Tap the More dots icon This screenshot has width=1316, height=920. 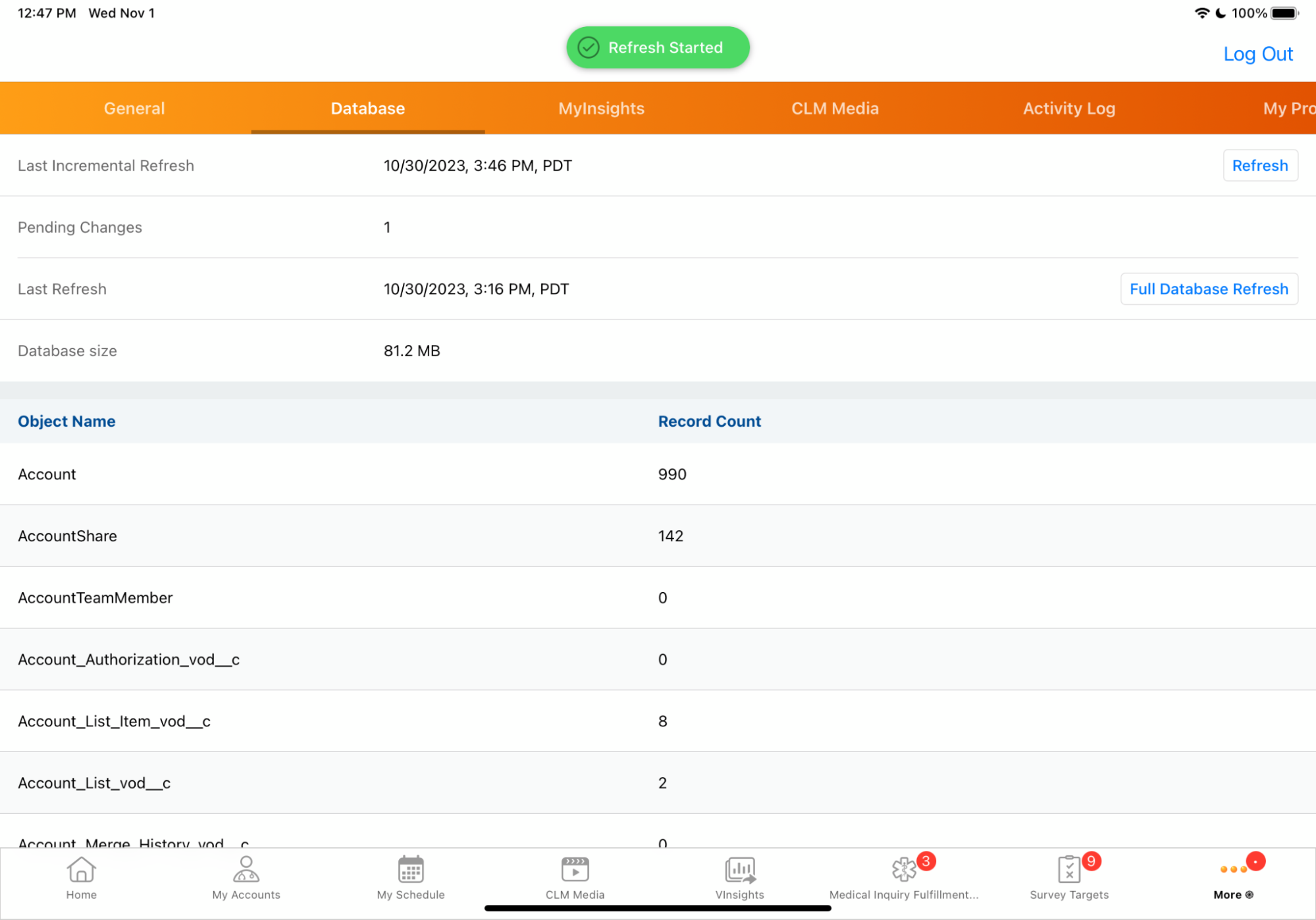pos(1233,870)
